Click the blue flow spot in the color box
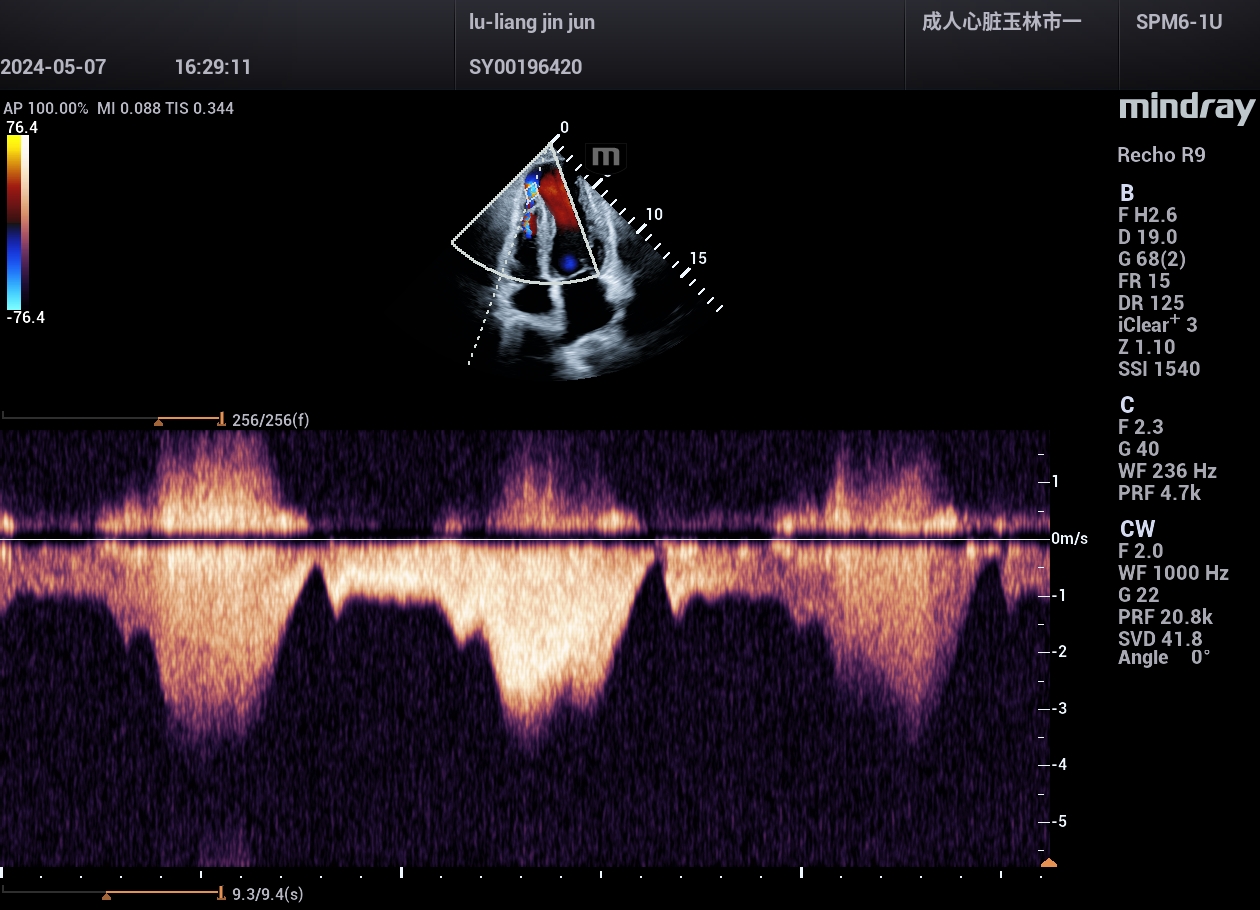Screen dimensions: 1260x910 pyautogui.click(x=568, y=263)
